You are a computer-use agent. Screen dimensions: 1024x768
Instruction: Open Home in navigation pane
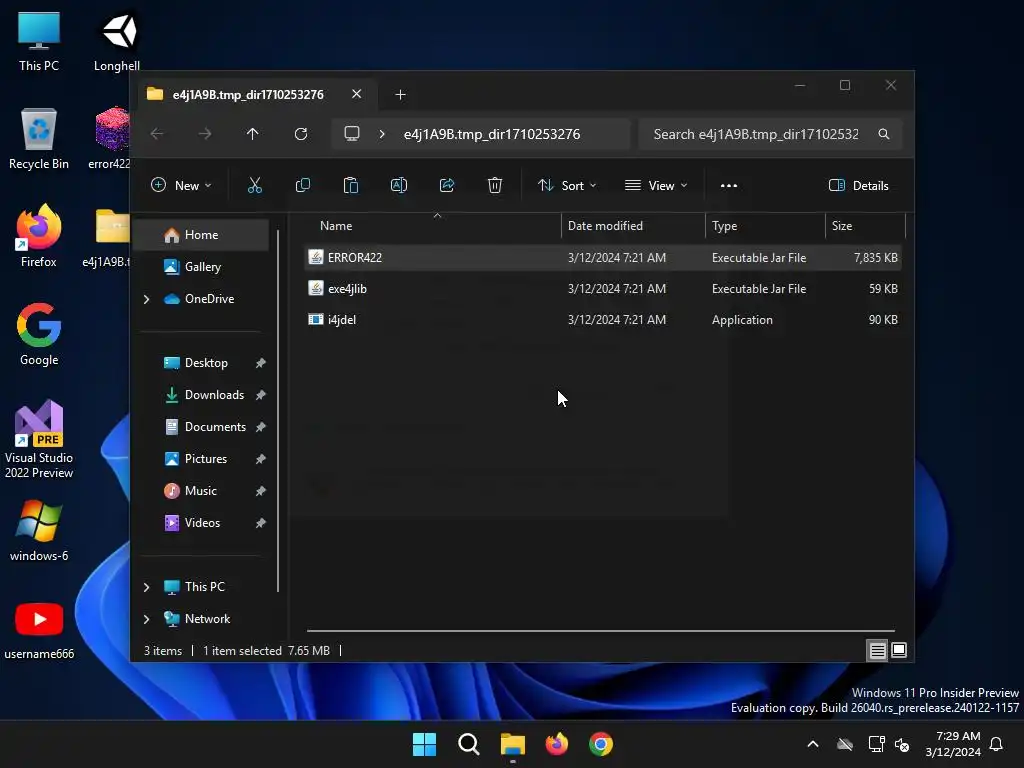202,235
